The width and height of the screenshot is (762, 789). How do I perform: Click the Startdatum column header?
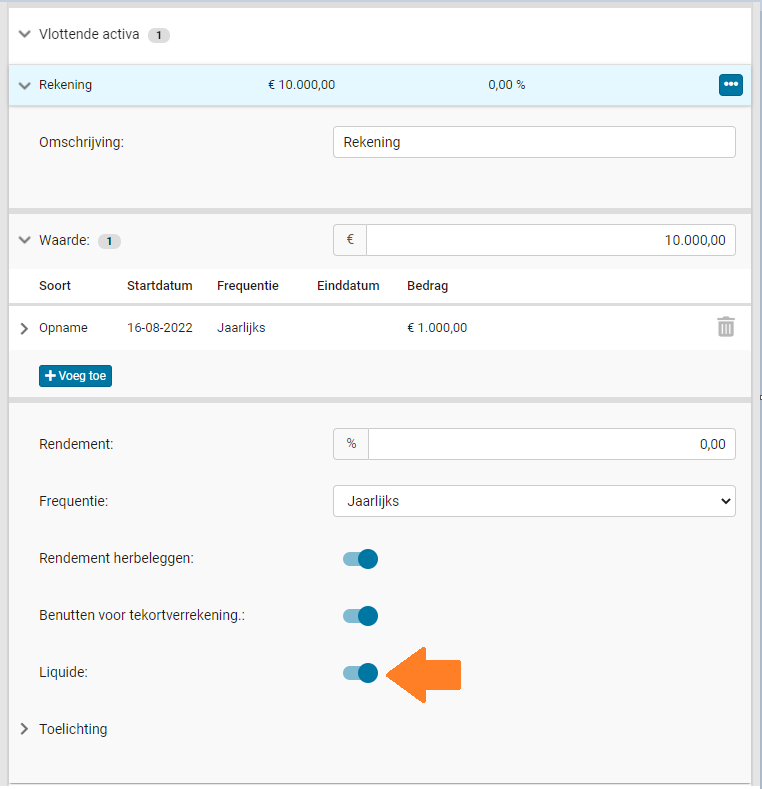(160, 286)
